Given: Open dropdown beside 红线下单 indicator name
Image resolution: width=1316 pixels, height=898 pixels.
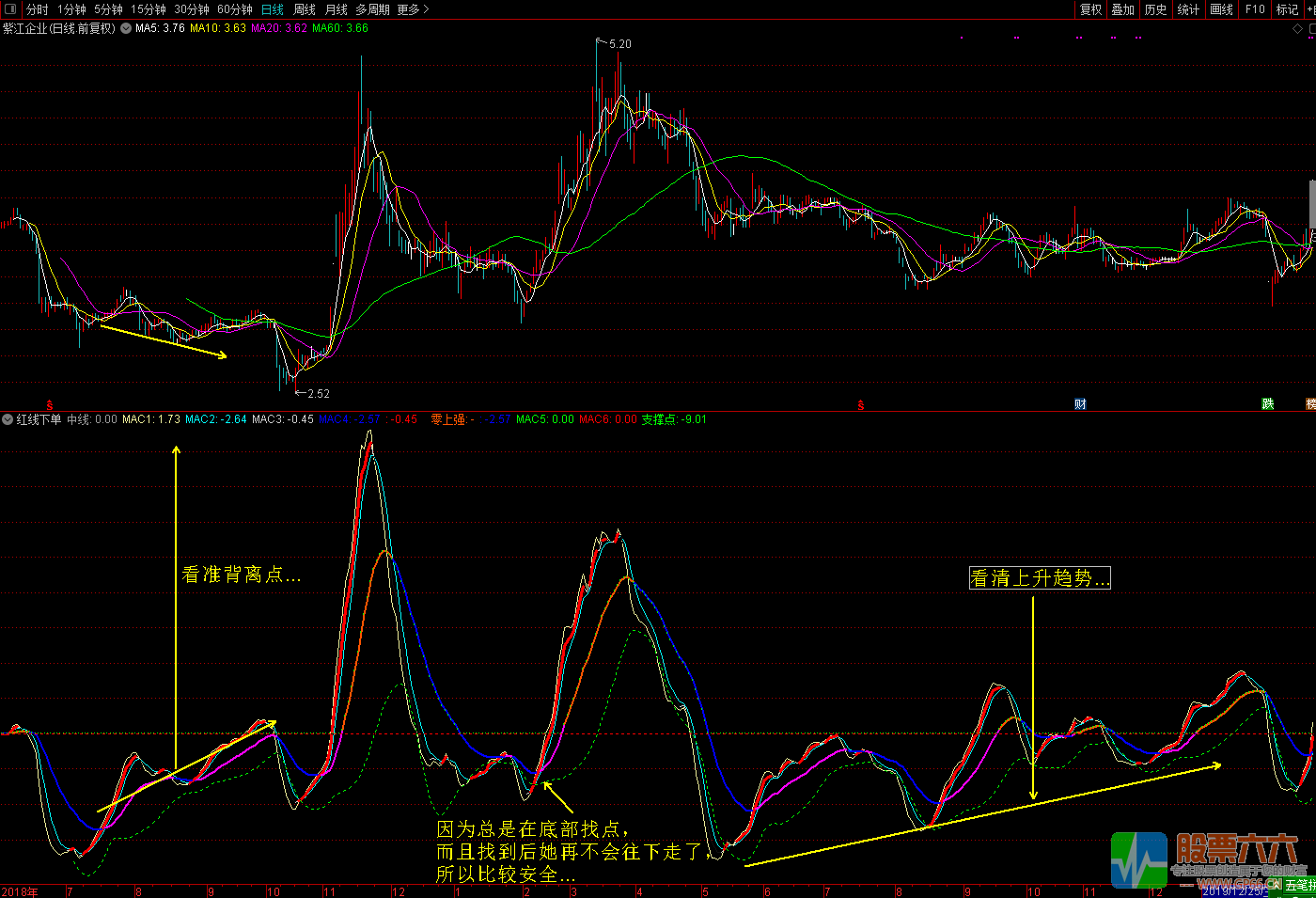Looking at the screenshot, I should pos(8,420).
